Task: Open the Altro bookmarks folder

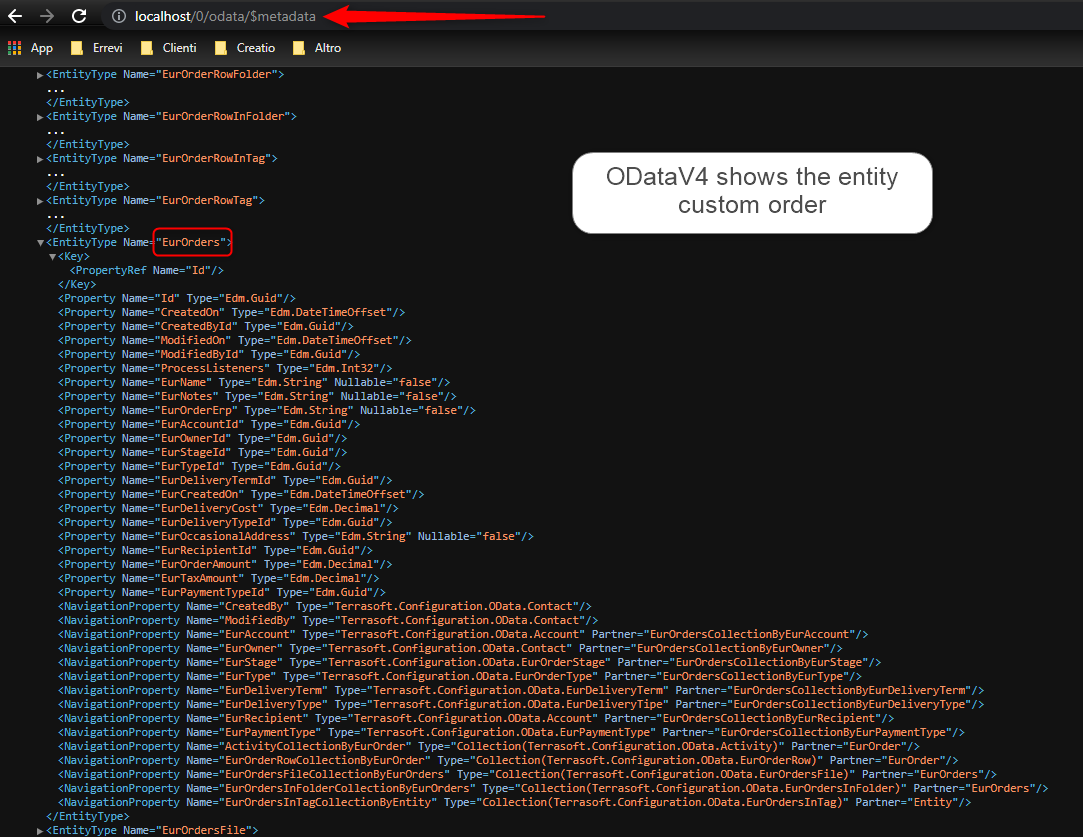Action: tap(317, 48)
